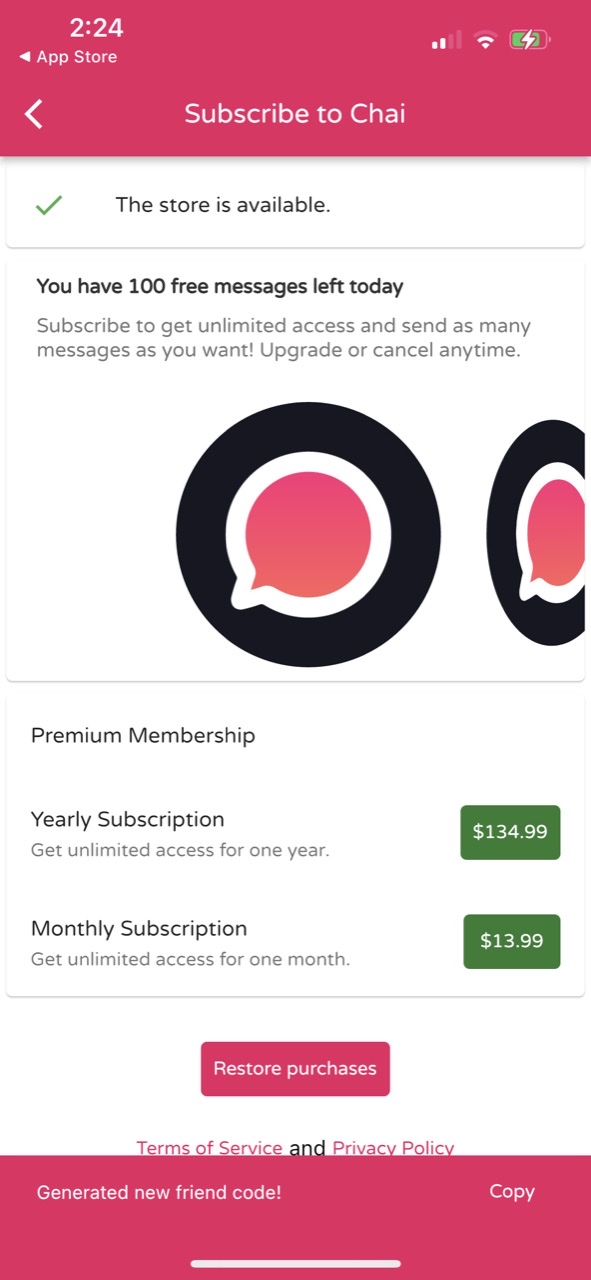The height and width of the screenshot is (1280, 591).
Task: Open the Privacy Policy link
Action: pos(393,1148)
